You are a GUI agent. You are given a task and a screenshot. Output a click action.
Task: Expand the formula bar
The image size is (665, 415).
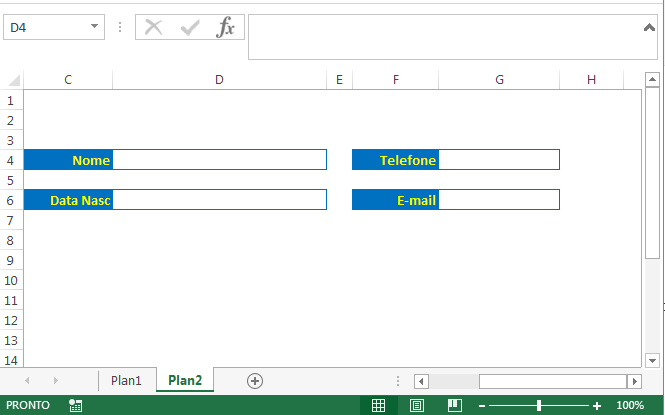coord(650,27)
